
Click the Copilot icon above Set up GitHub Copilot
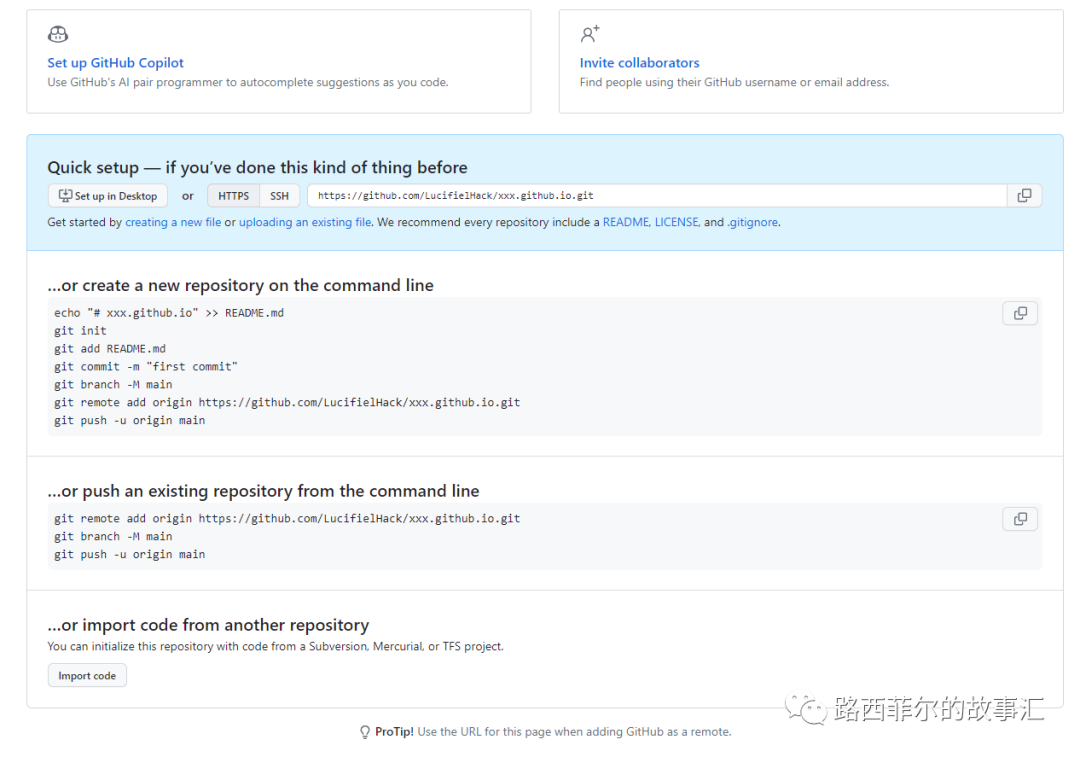click(x=58, y=34)
